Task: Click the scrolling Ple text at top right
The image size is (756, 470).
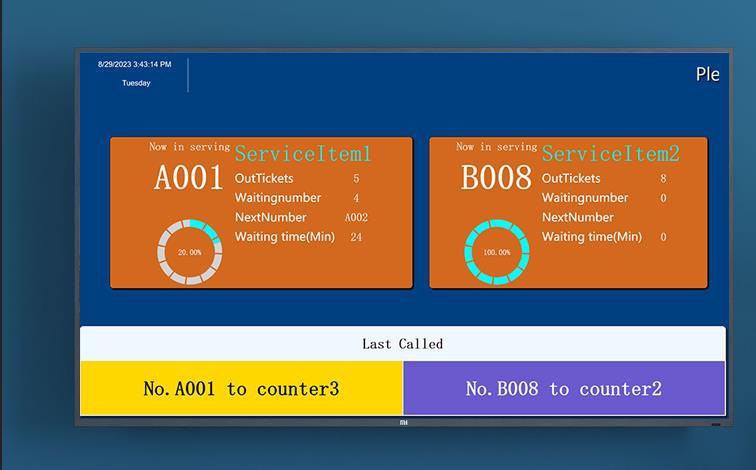Action: coord(707,75)
